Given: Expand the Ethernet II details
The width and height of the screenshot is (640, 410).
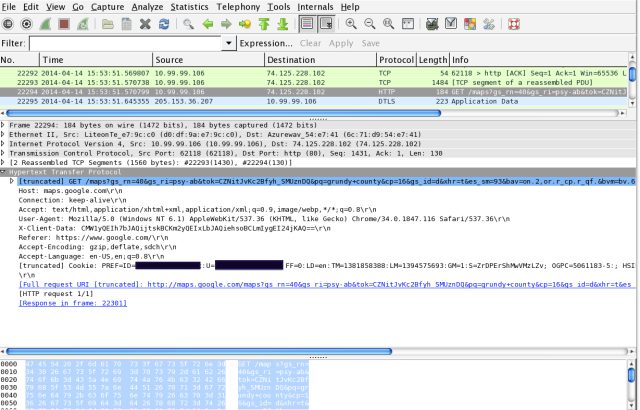Looking at the screenshot, I should [x=3, y=134].
